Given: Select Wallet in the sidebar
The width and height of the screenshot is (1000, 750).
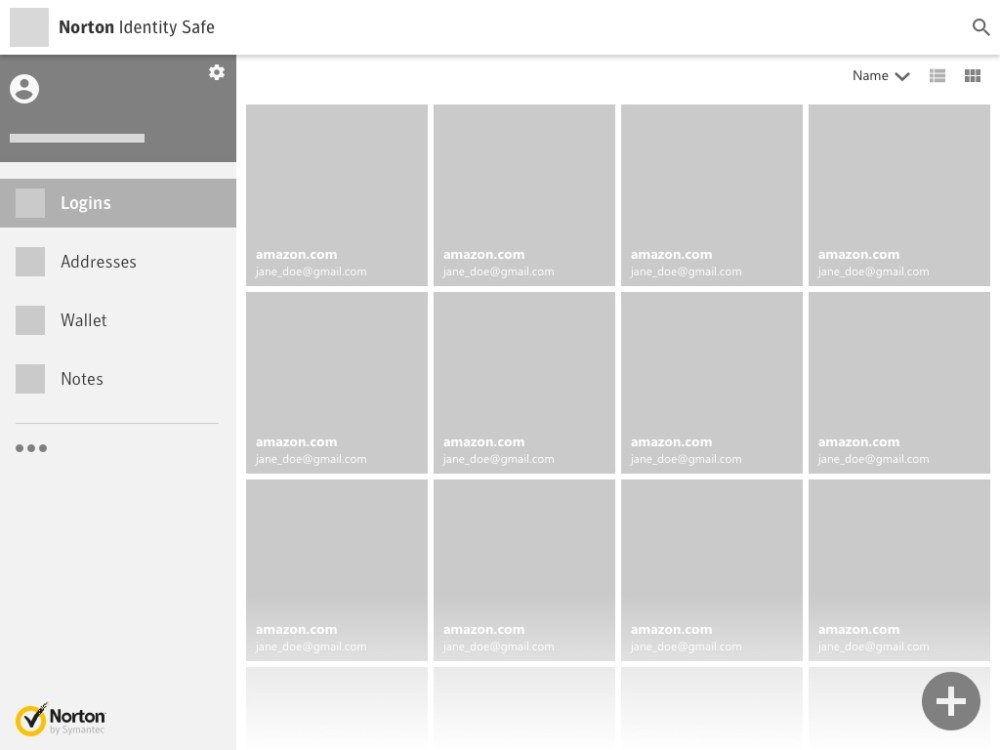Looking at the screenshot, I should (83, 320).
